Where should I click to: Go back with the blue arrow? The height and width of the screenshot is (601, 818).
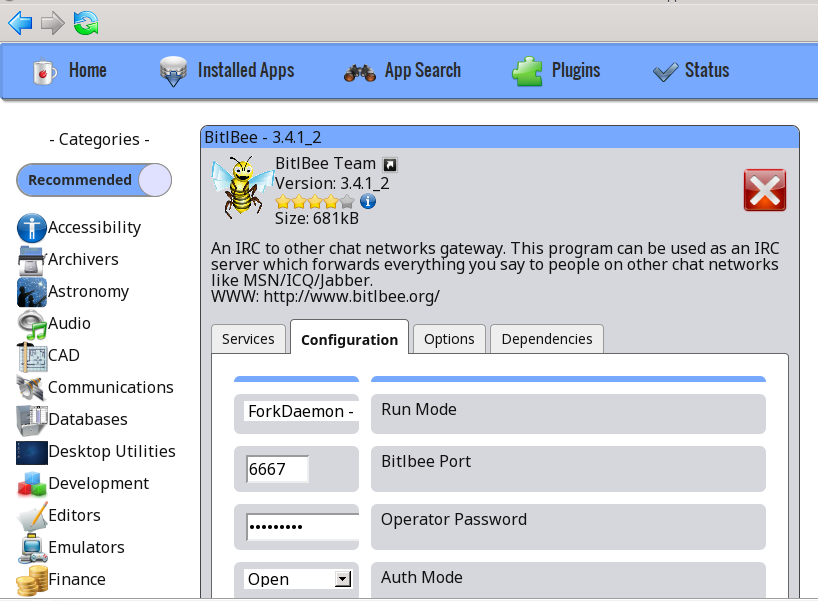point(20,23)
